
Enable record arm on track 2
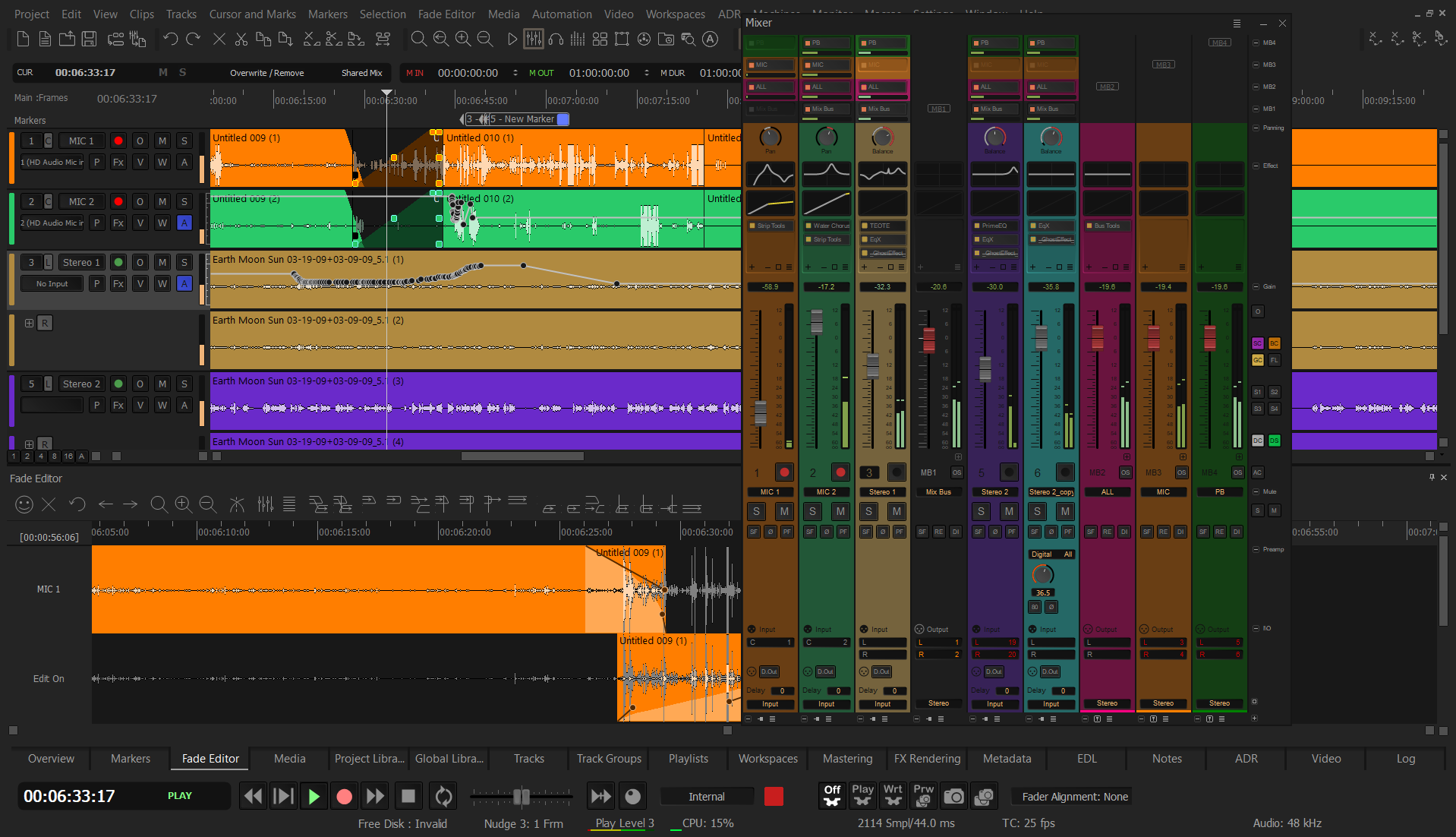coord(118,201)
